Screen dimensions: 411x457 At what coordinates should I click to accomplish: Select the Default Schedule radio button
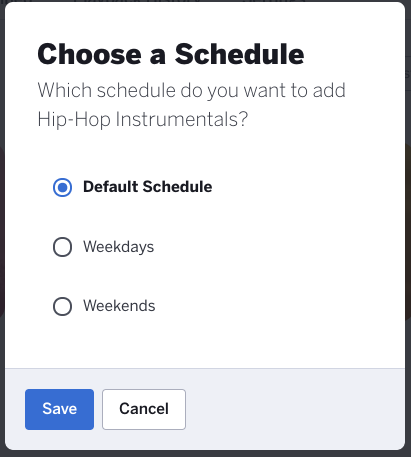(62, 187)
